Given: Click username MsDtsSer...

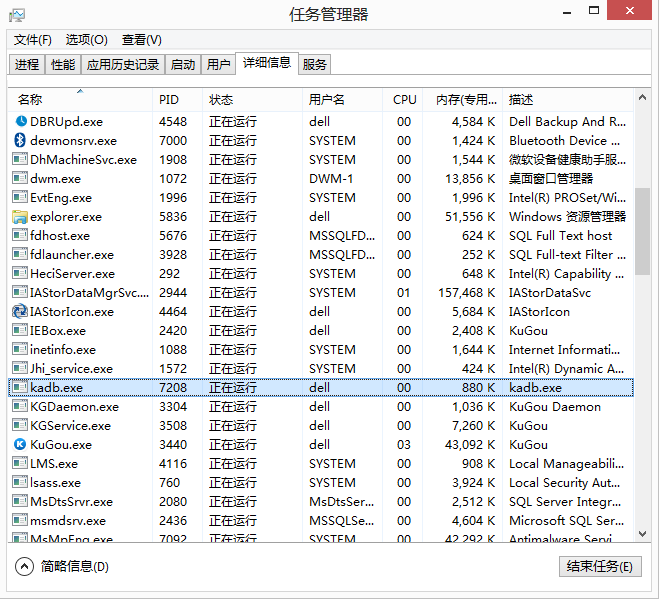Looking at the screenshot, I should point(342,501).
